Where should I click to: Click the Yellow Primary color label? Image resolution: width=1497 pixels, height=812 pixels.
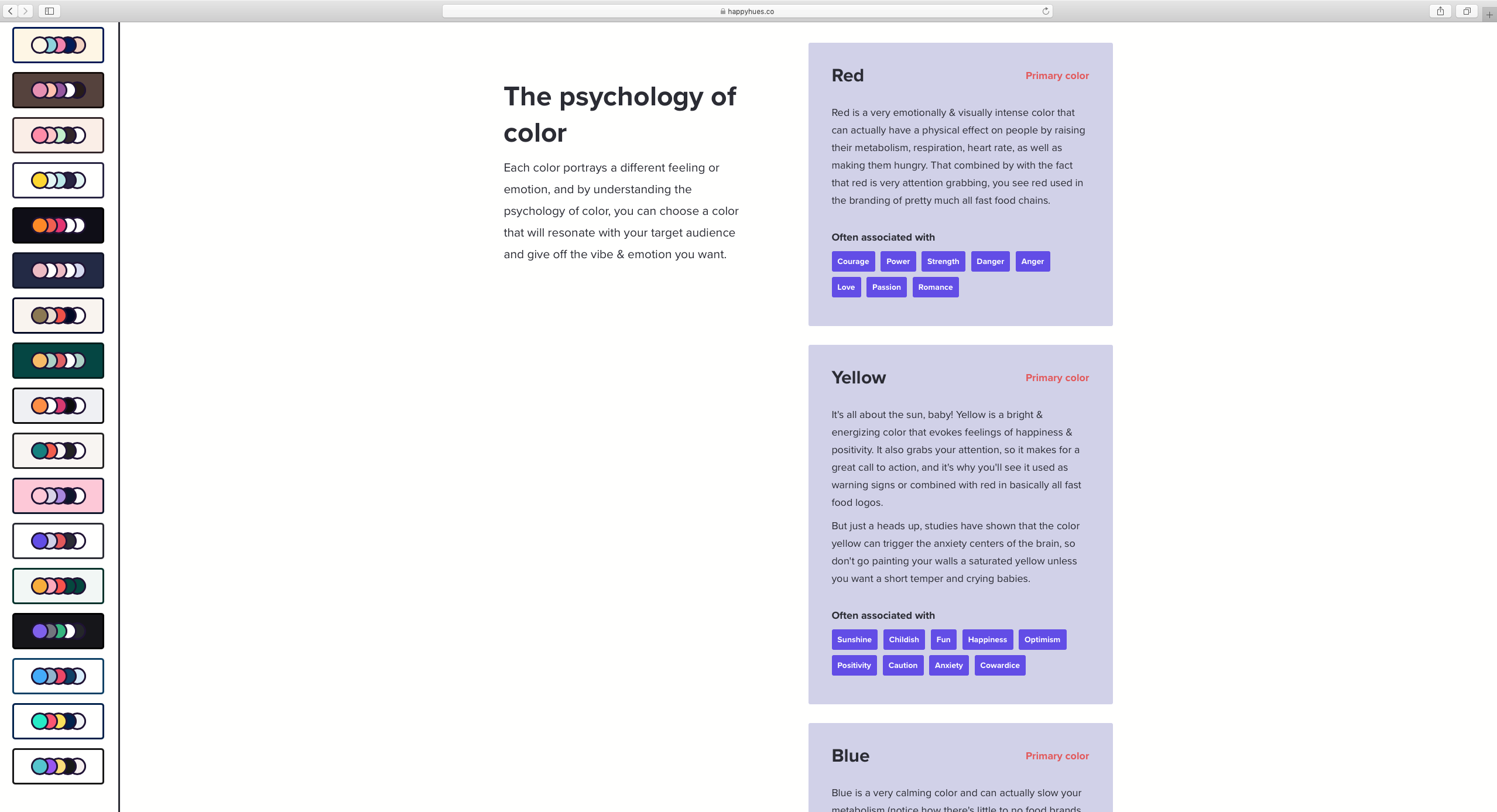point(1057,378)
